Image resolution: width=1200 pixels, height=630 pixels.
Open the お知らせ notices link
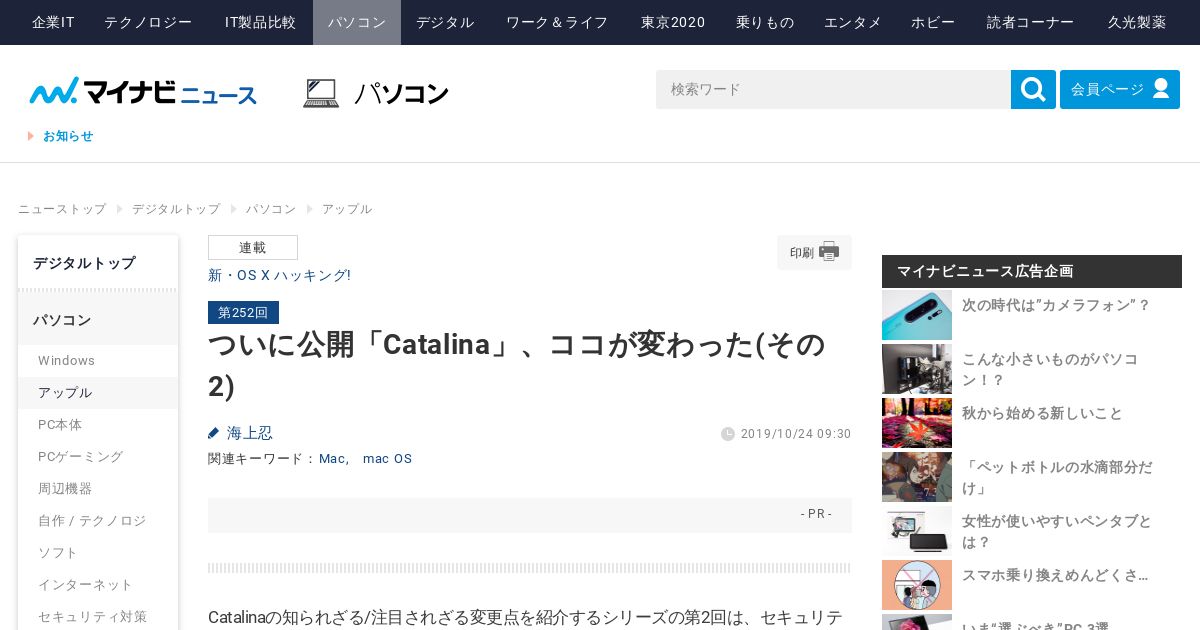(x=68, y=136)
